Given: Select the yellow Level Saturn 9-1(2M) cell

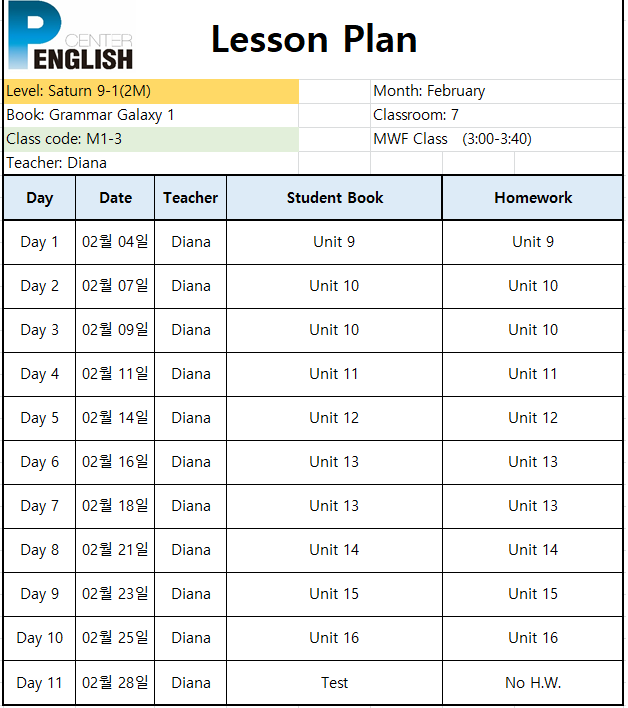Looking at the screenshot, I should coord(151,91).
